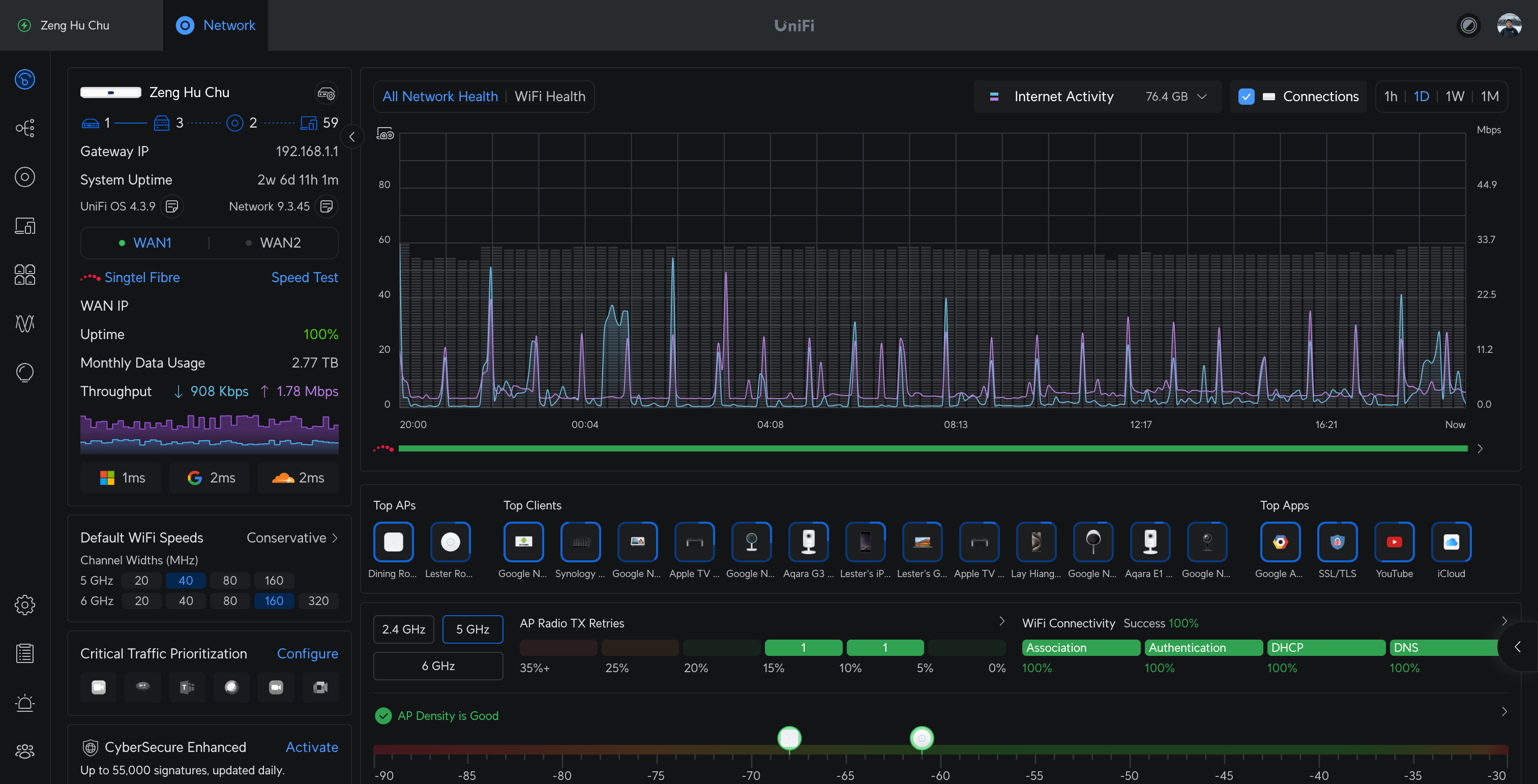Select WAN1 interface toggle
This screenshot has height=784, width=1538.
tap(145, 243)
